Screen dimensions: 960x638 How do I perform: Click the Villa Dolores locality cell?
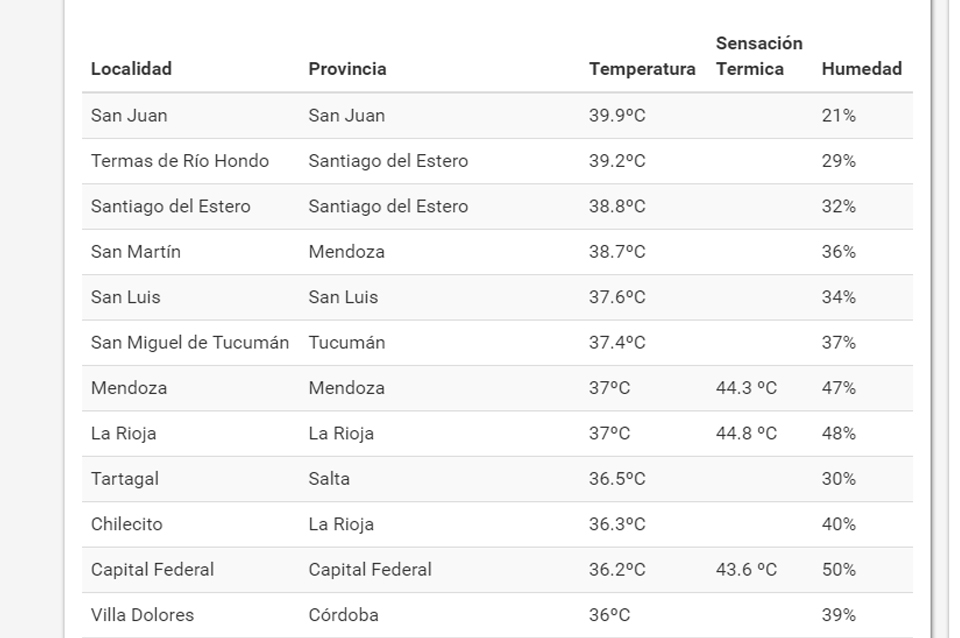(x=142, y=615)
